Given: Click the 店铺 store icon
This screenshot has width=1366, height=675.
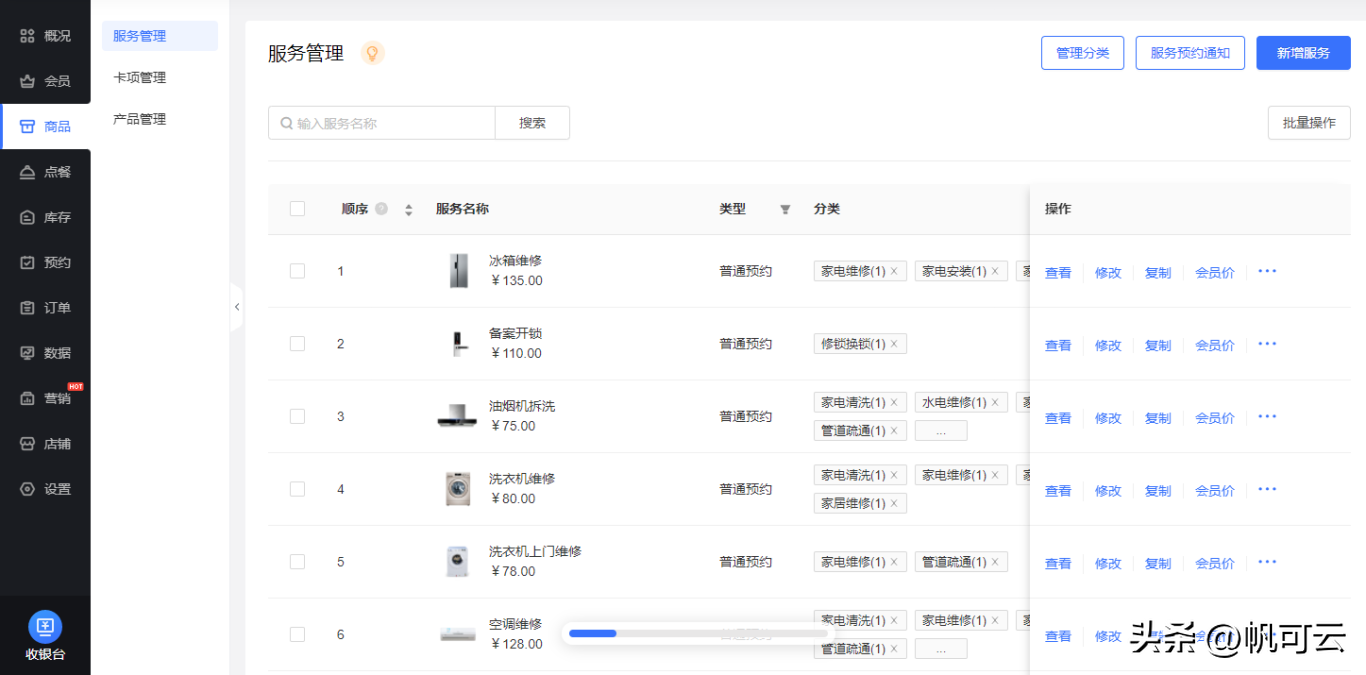Looking at the screenshot, I should tap(28, 444).
